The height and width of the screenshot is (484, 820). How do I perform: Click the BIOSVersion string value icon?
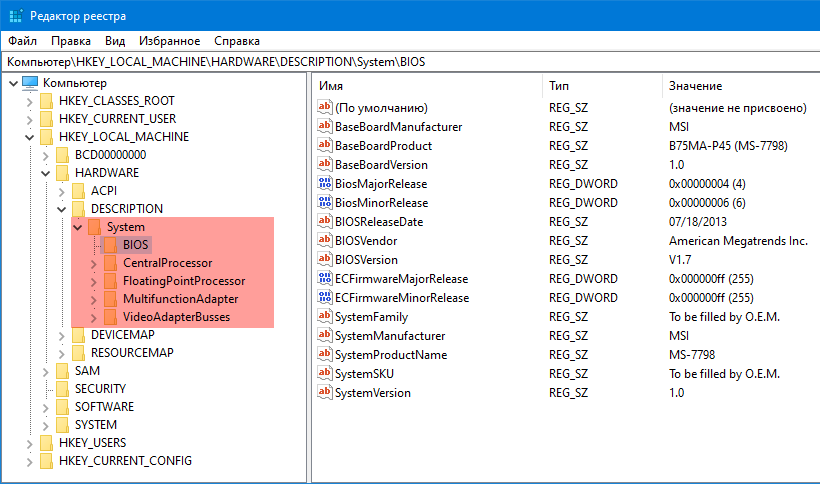(324, 260)
